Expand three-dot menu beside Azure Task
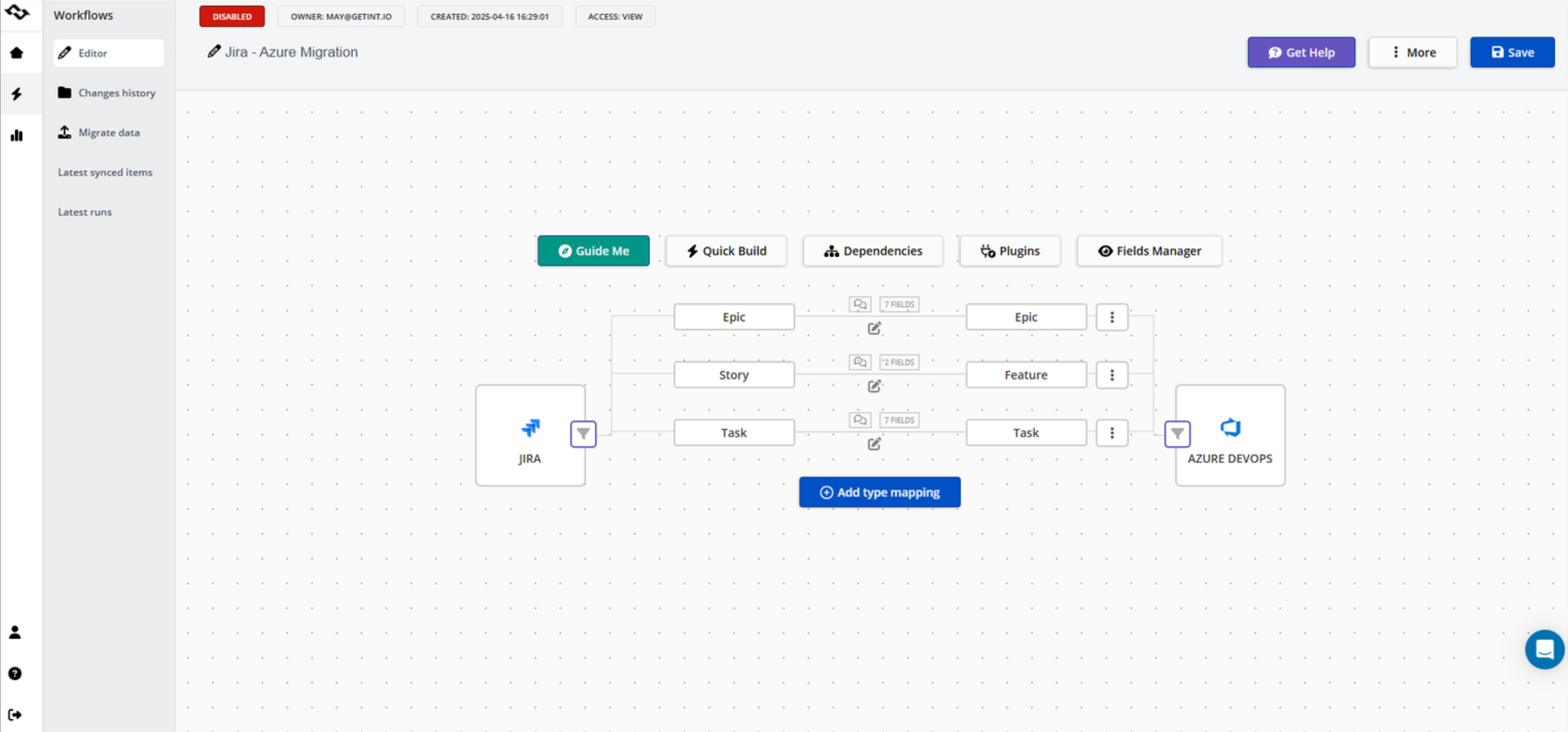Screen dimensions: 1568x732 [1111, 432]
